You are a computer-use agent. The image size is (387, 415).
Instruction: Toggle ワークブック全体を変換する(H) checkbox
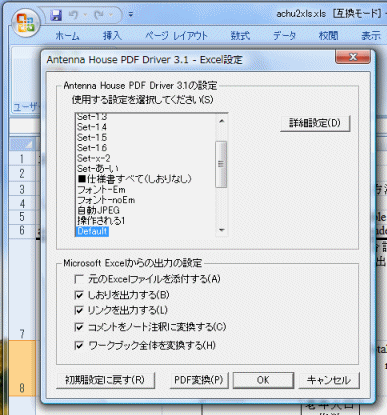(x=79, y=345)
